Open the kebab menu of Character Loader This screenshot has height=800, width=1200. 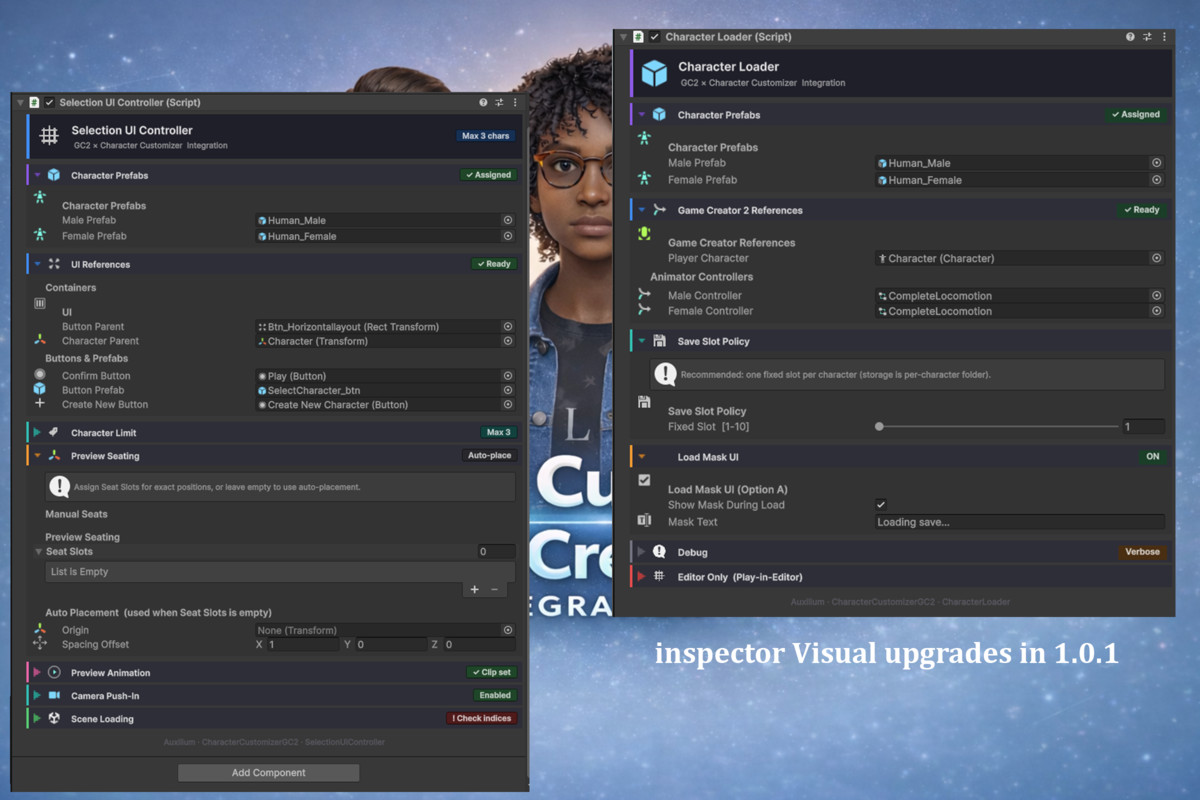[x=1162, y=36]
